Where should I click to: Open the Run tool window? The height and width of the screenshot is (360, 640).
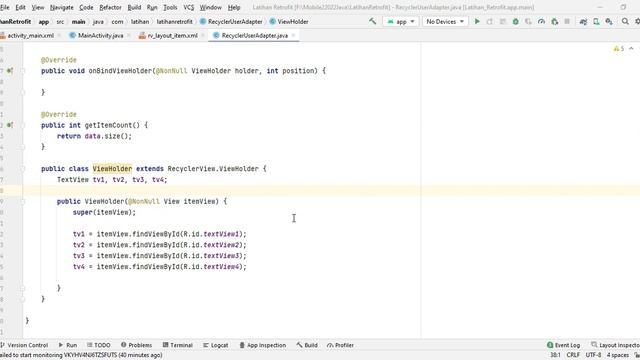tap(68, 345)
